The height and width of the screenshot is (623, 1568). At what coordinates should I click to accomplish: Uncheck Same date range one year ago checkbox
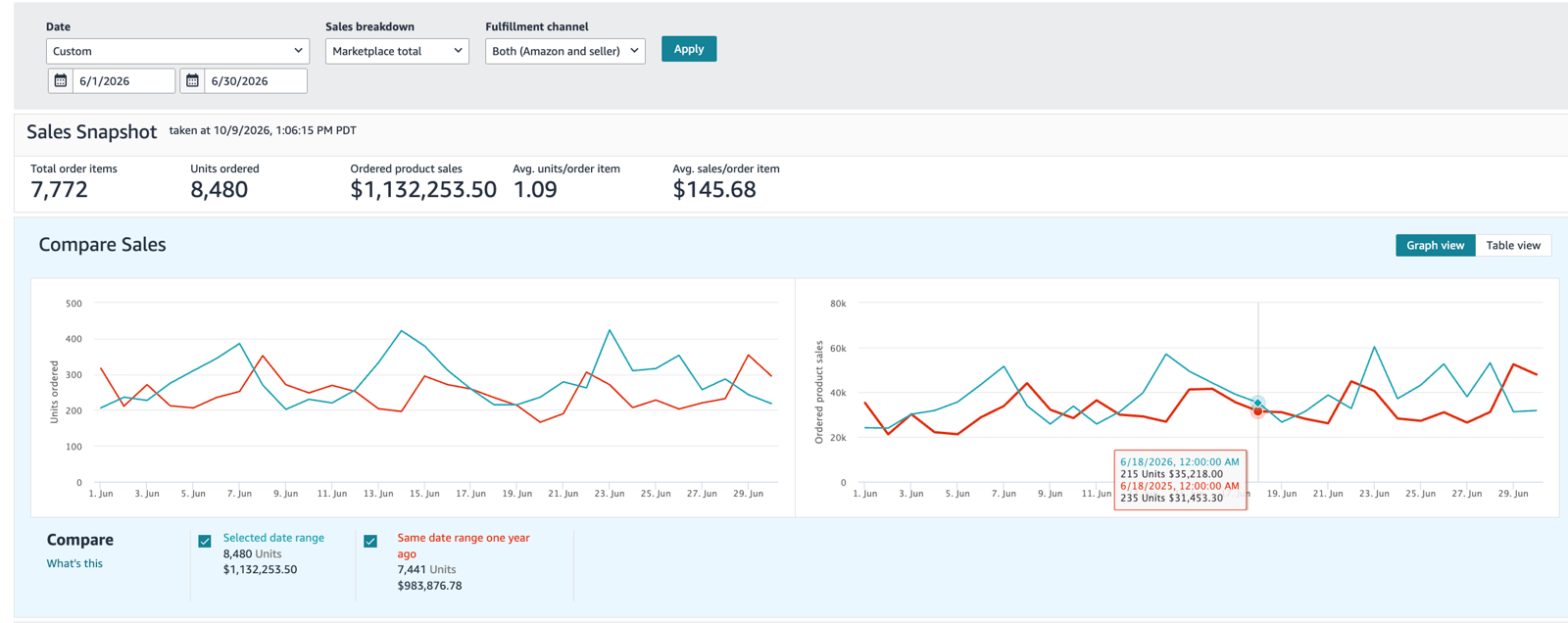tap(370, 541)
